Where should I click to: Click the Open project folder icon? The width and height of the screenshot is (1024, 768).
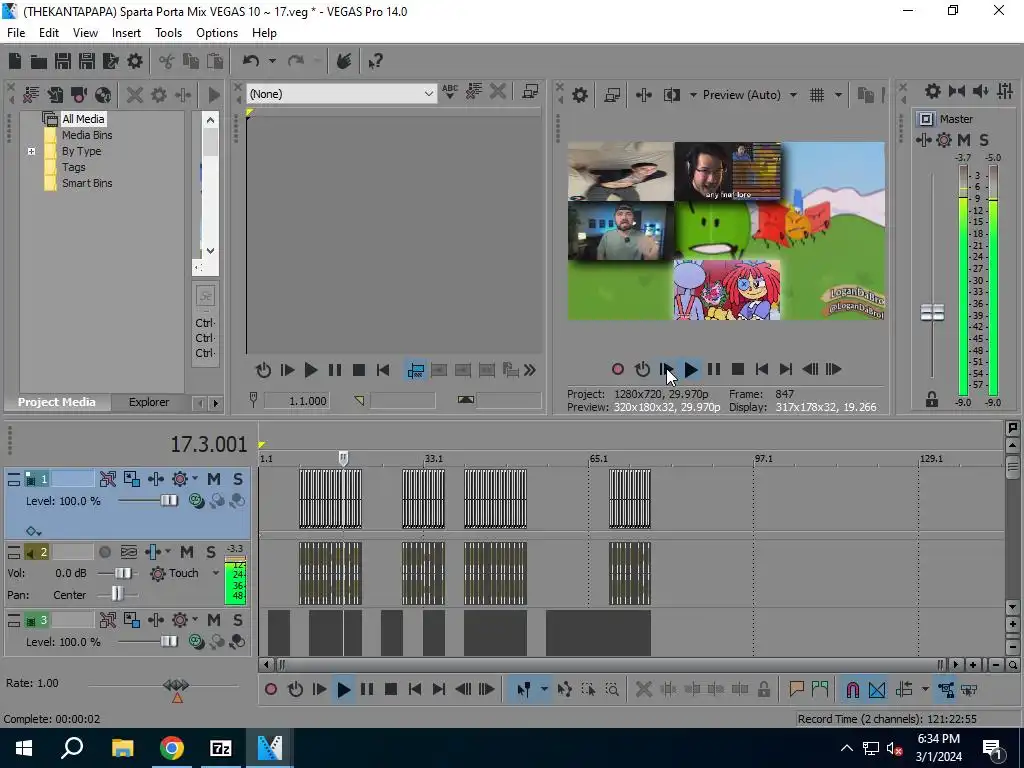click(x=39, y=61)
